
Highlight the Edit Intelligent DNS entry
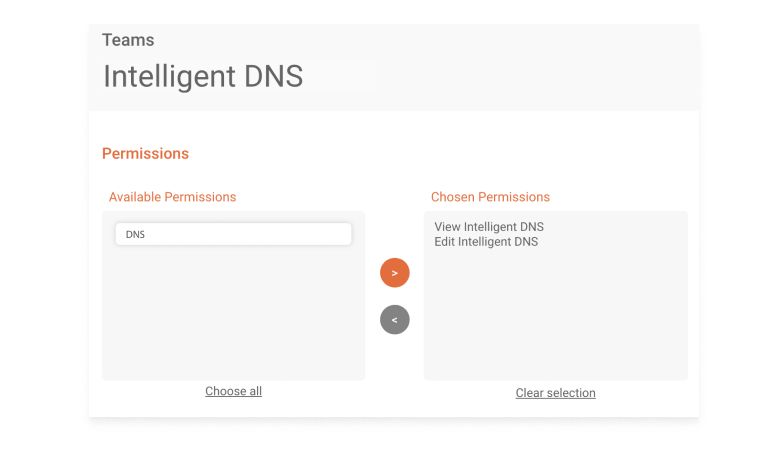point(486,242)
